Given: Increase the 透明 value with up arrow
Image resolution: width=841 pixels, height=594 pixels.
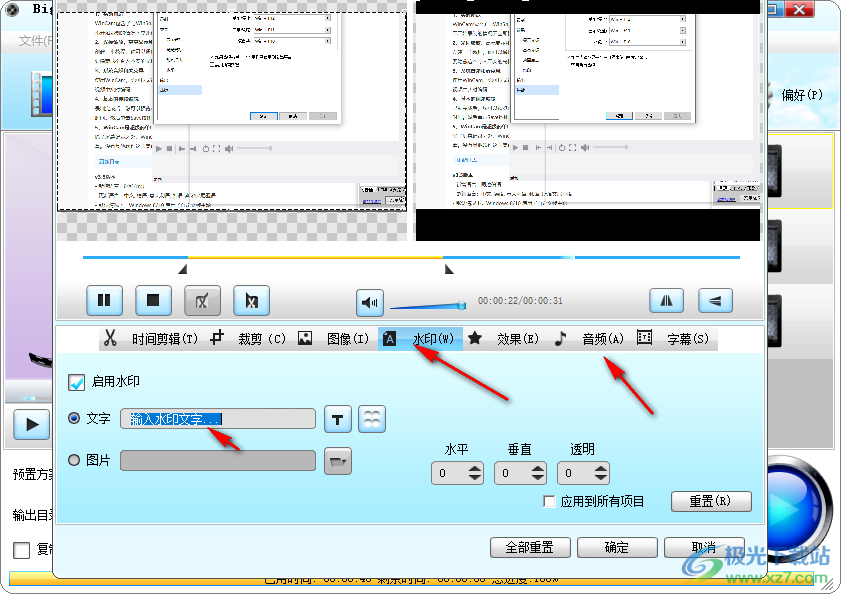Looking at the screenshot, I should pos(601,468).
